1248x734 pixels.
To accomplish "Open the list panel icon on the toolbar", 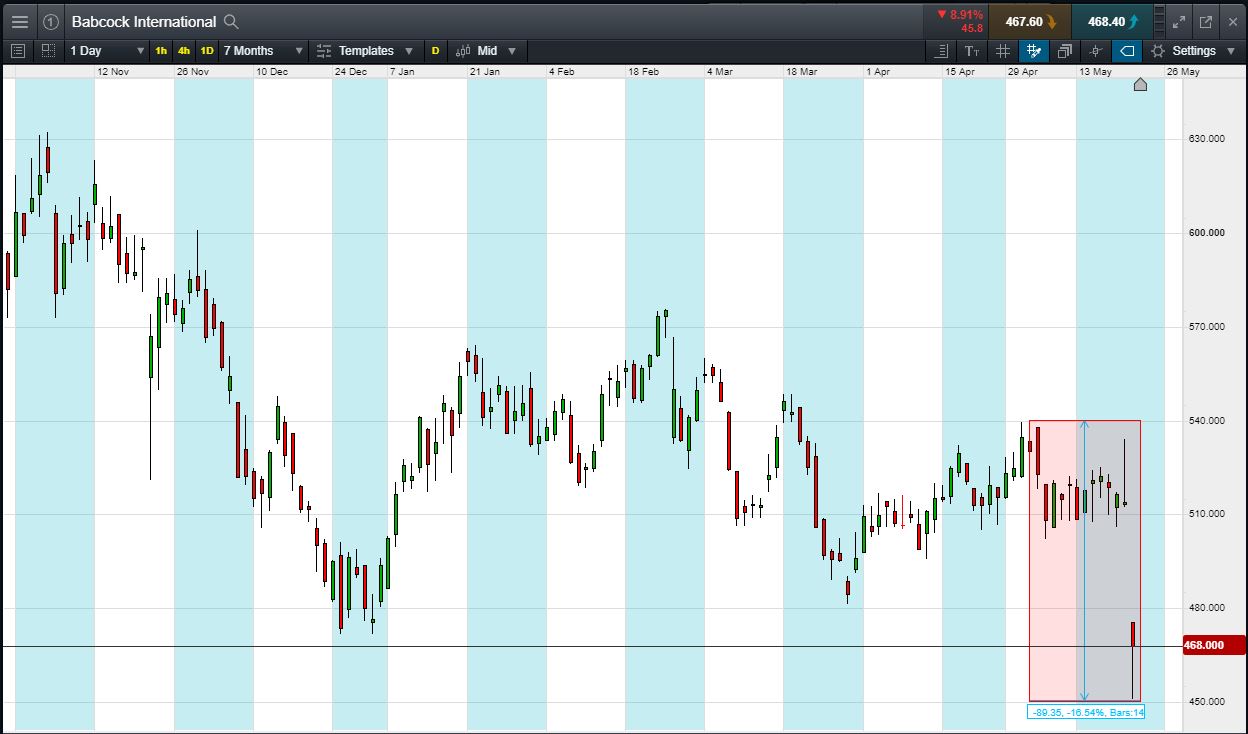I will [x=18, y=50].
